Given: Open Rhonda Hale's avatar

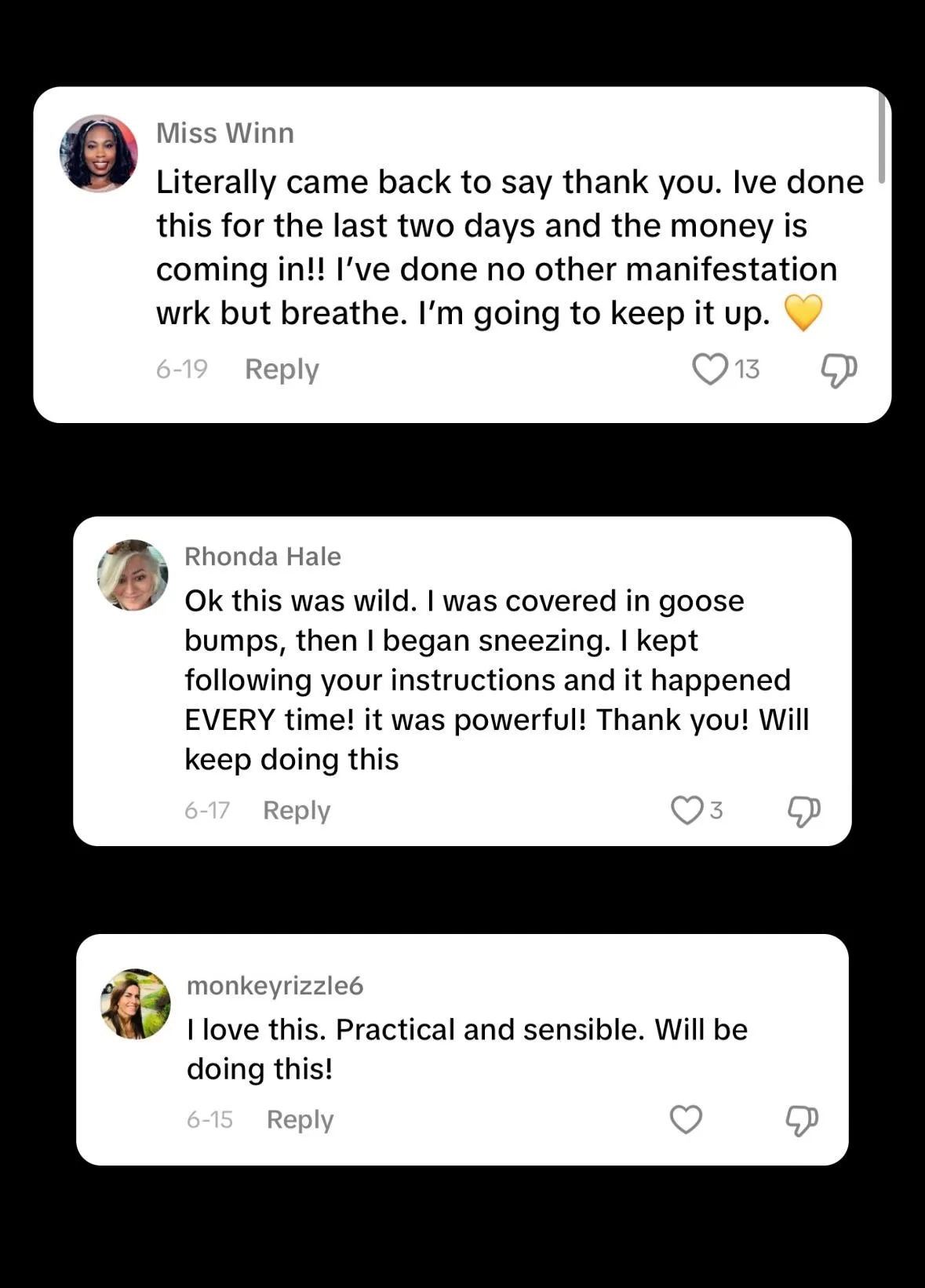Looking at the screenshot, I should 133,575.
